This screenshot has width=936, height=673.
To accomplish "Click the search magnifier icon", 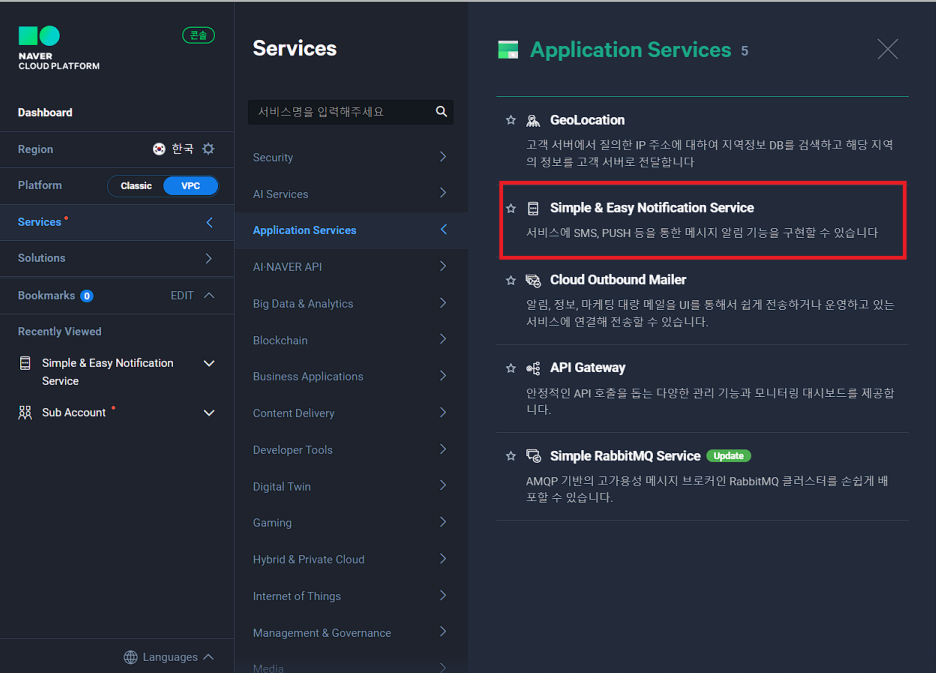I will click(441, 112).
